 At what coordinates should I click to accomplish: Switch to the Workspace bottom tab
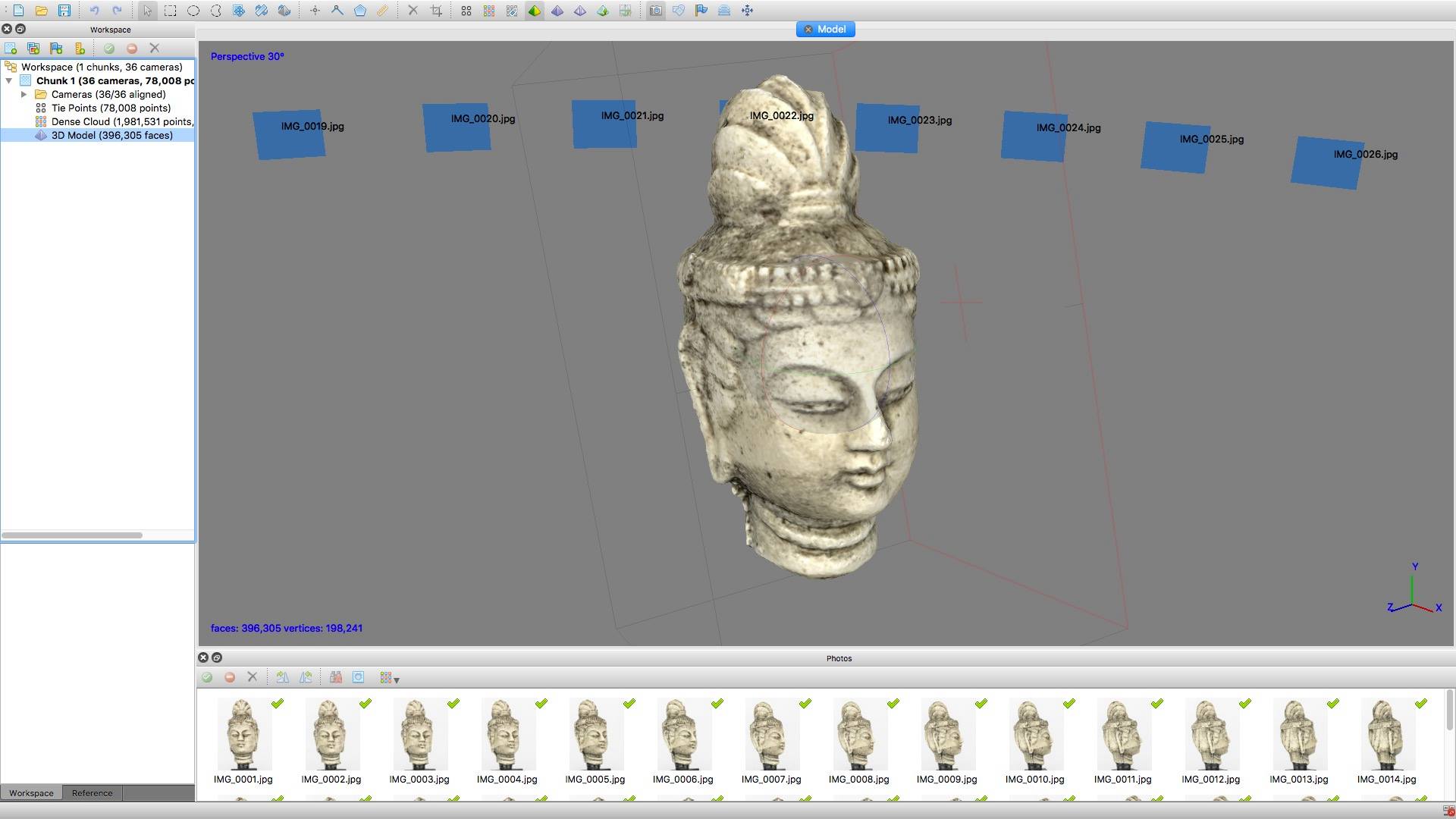click(x=31, y=793)
